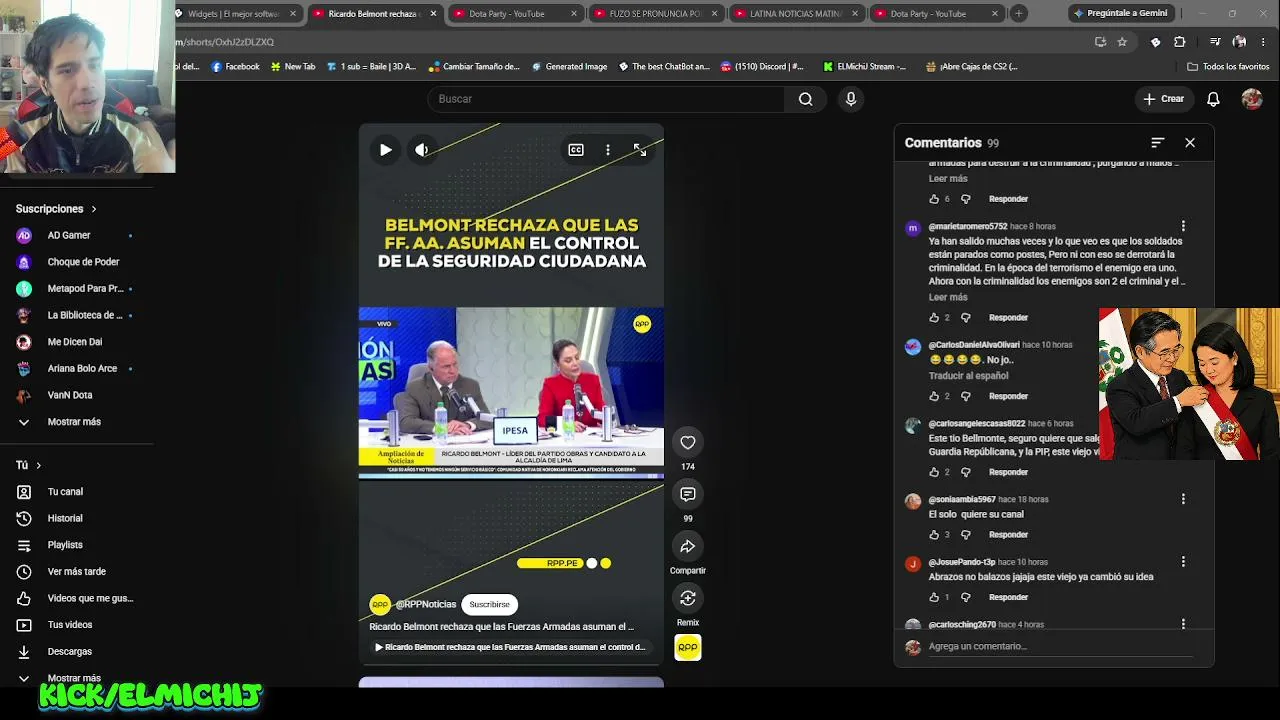Image resolution: width=1280 pixels, height=720 pixels.
Task: Expand Mostrar más under subscriptions
Action: click(75, 422)
